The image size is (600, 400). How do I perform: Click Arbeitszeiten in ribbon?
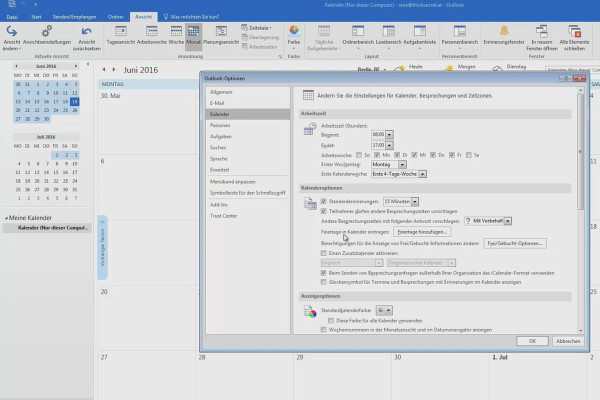coord(259,47)
